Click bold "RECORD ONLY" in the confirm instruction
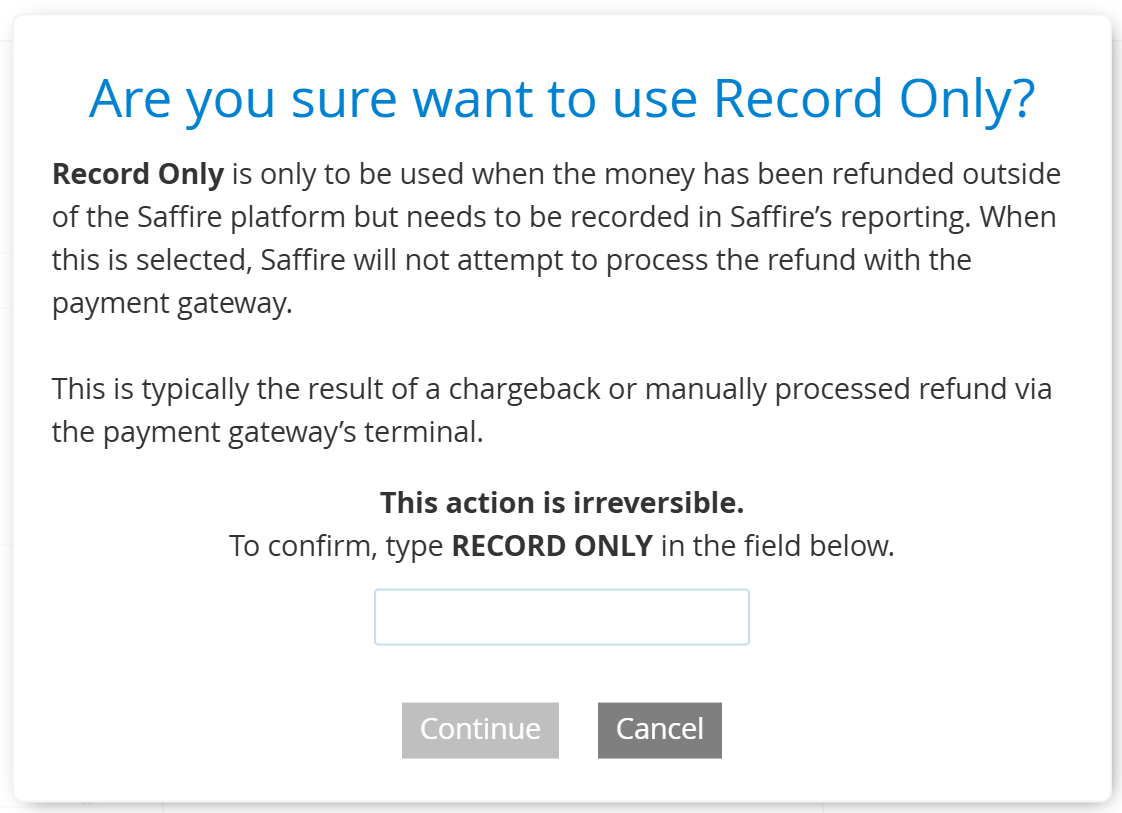The image size is (1122, 813). click(x=552, y=546)
